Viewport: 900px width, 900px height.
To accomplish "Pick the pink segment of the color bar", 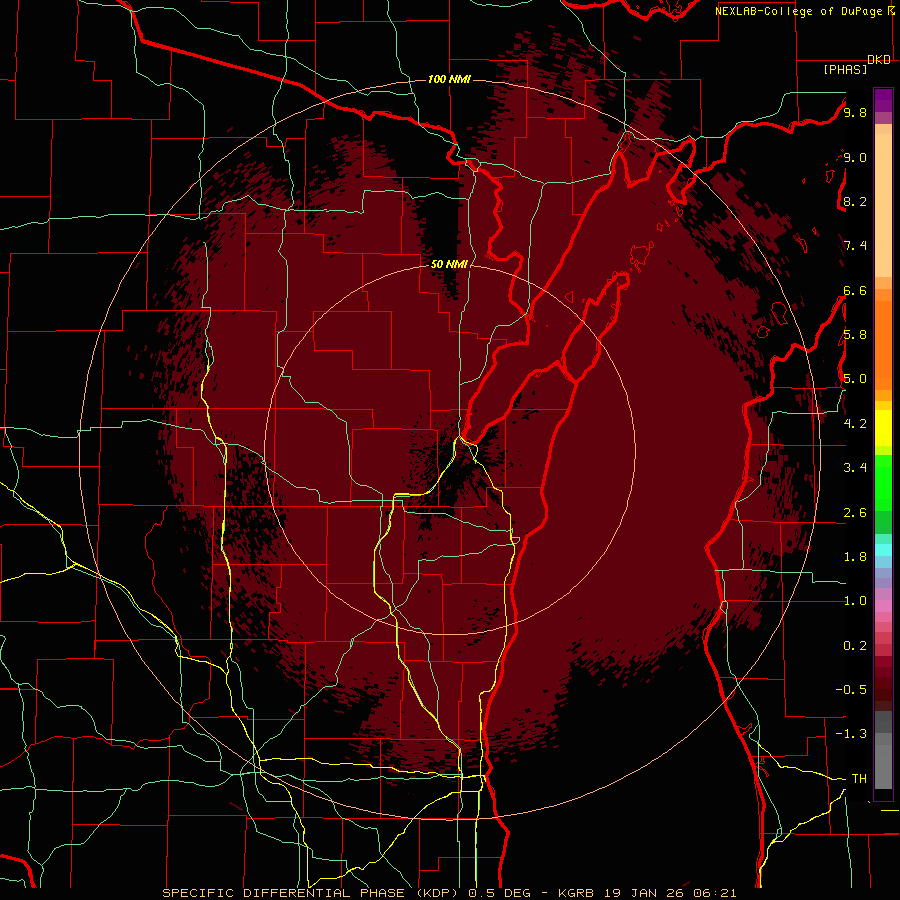I will [883, 606].
